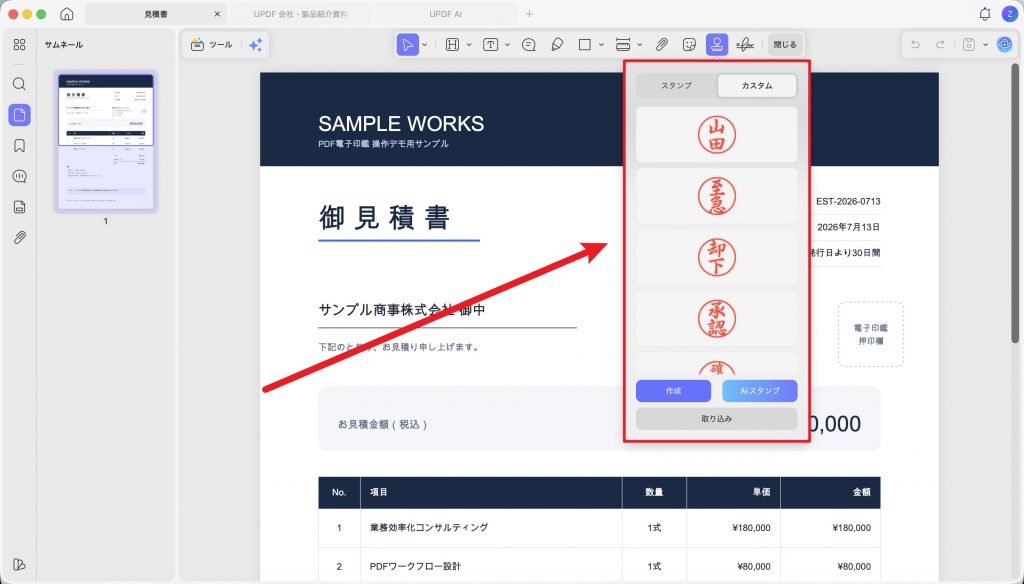
Task: Click the サムネール panel heading
Action: 63,44
